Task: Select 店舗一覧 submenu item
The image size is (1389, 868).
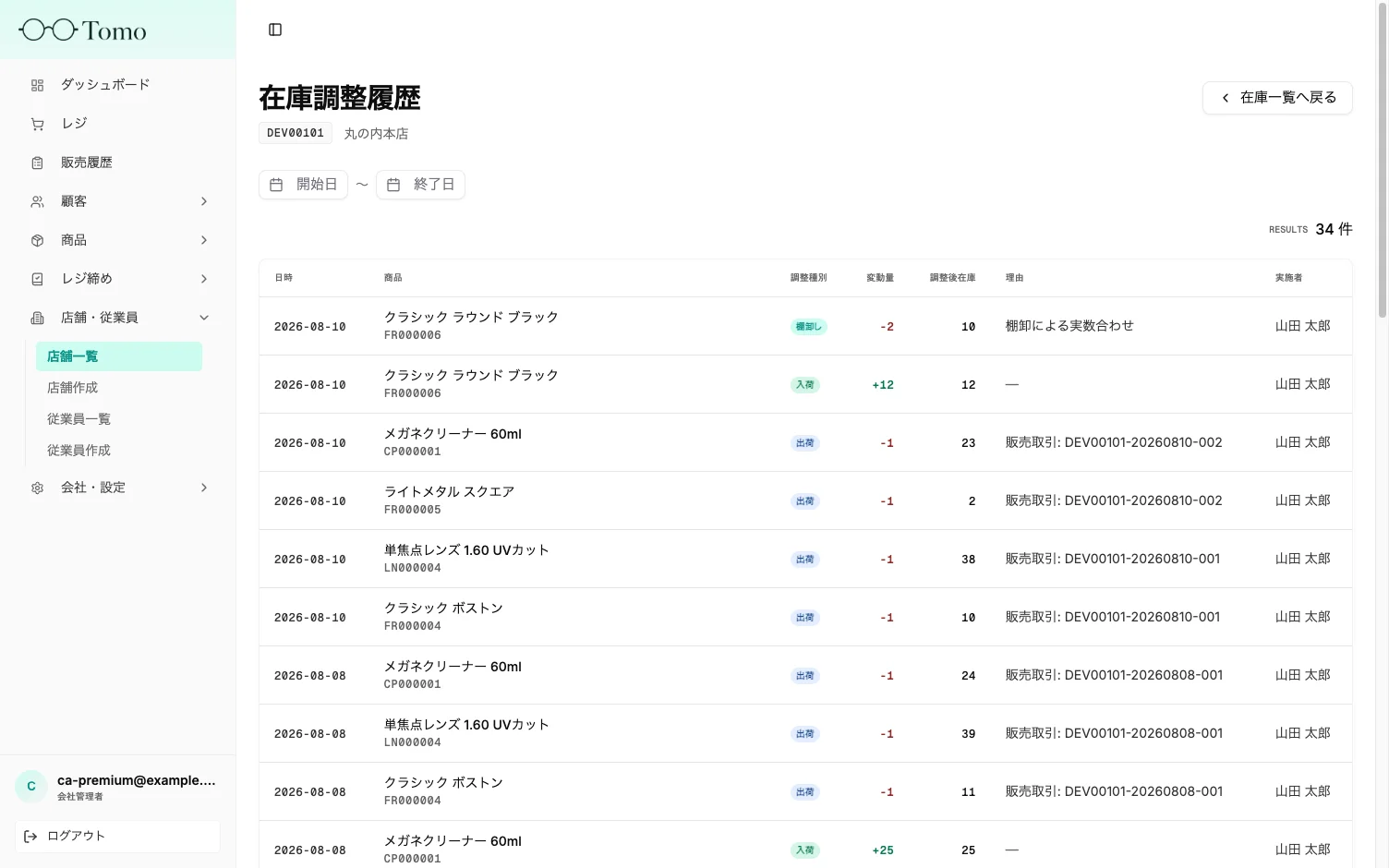Action: tap(119, 356)
